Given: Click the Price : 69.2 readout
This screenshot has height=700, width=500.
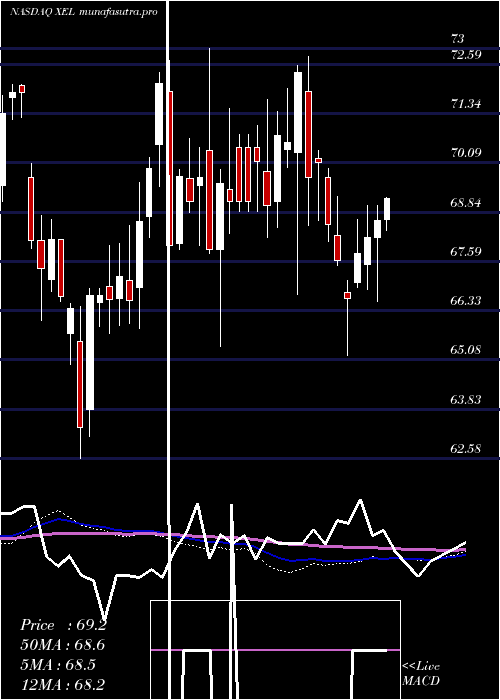Looking at the screenshot, I should tap(63, 625).
